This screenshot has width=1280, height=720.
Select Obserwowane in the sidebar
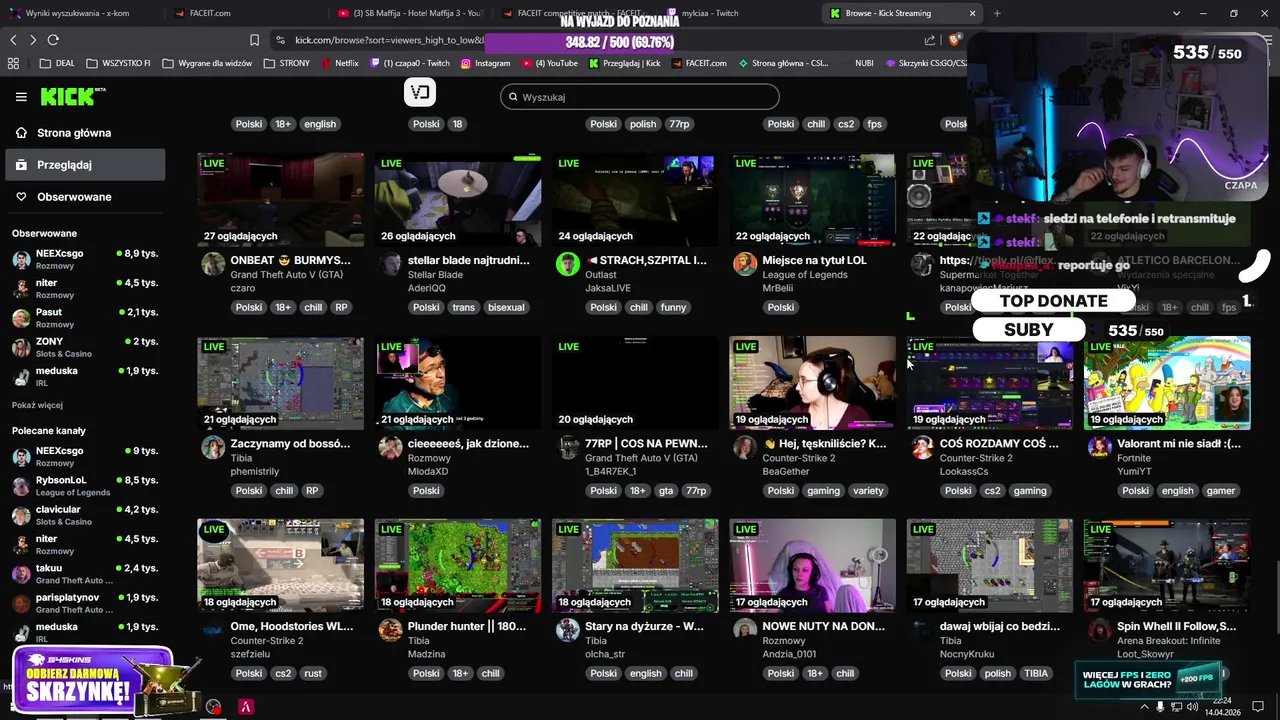tap(85, 197)
